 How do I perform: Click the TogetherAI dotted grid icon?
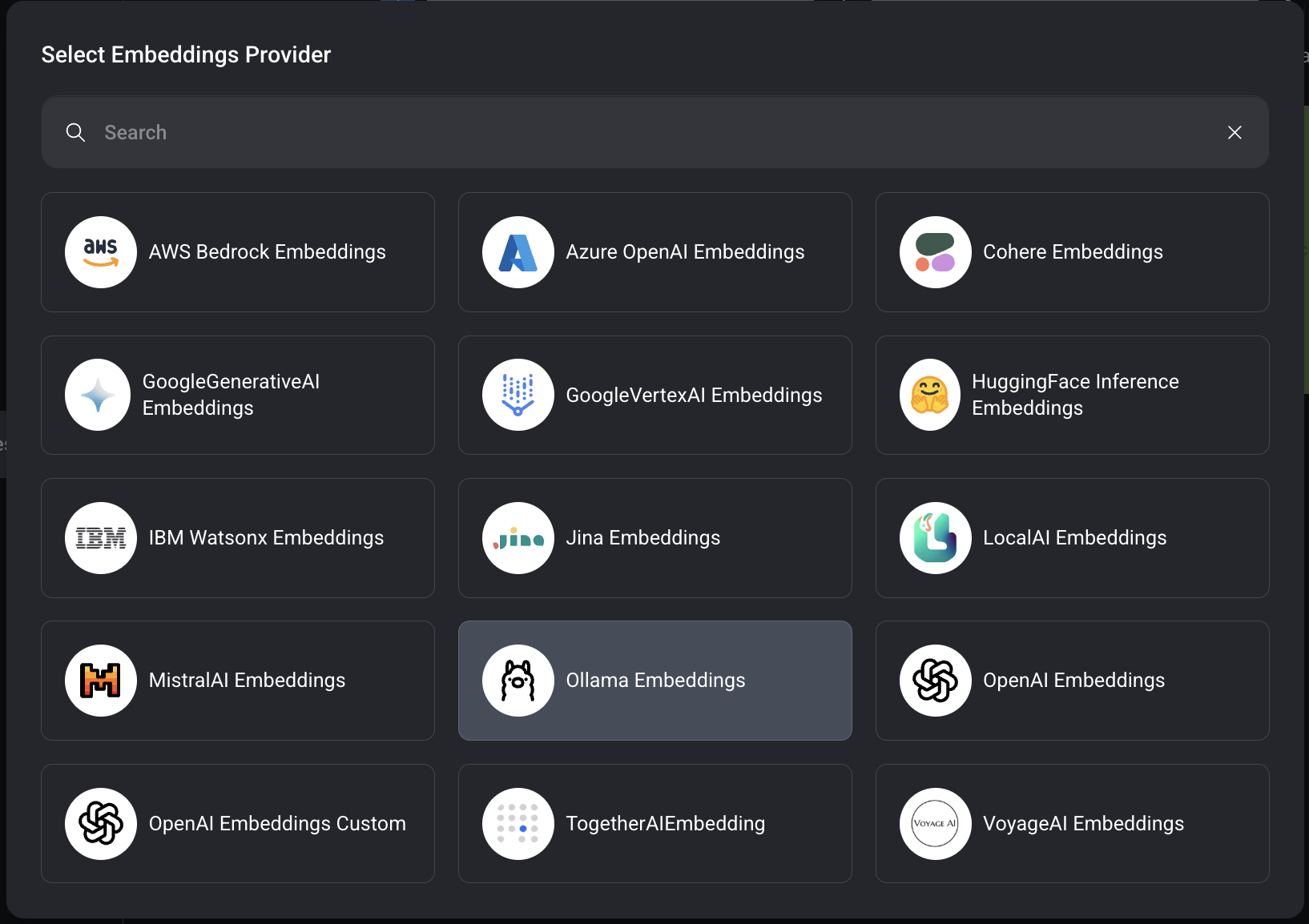click(x=518, y=824)
